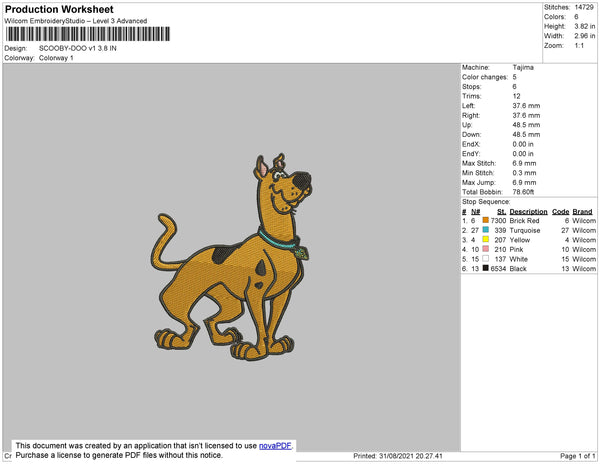This screenshot has width=600, height=464.
Task: Select the Black color swatch
Action: (485, 268)
